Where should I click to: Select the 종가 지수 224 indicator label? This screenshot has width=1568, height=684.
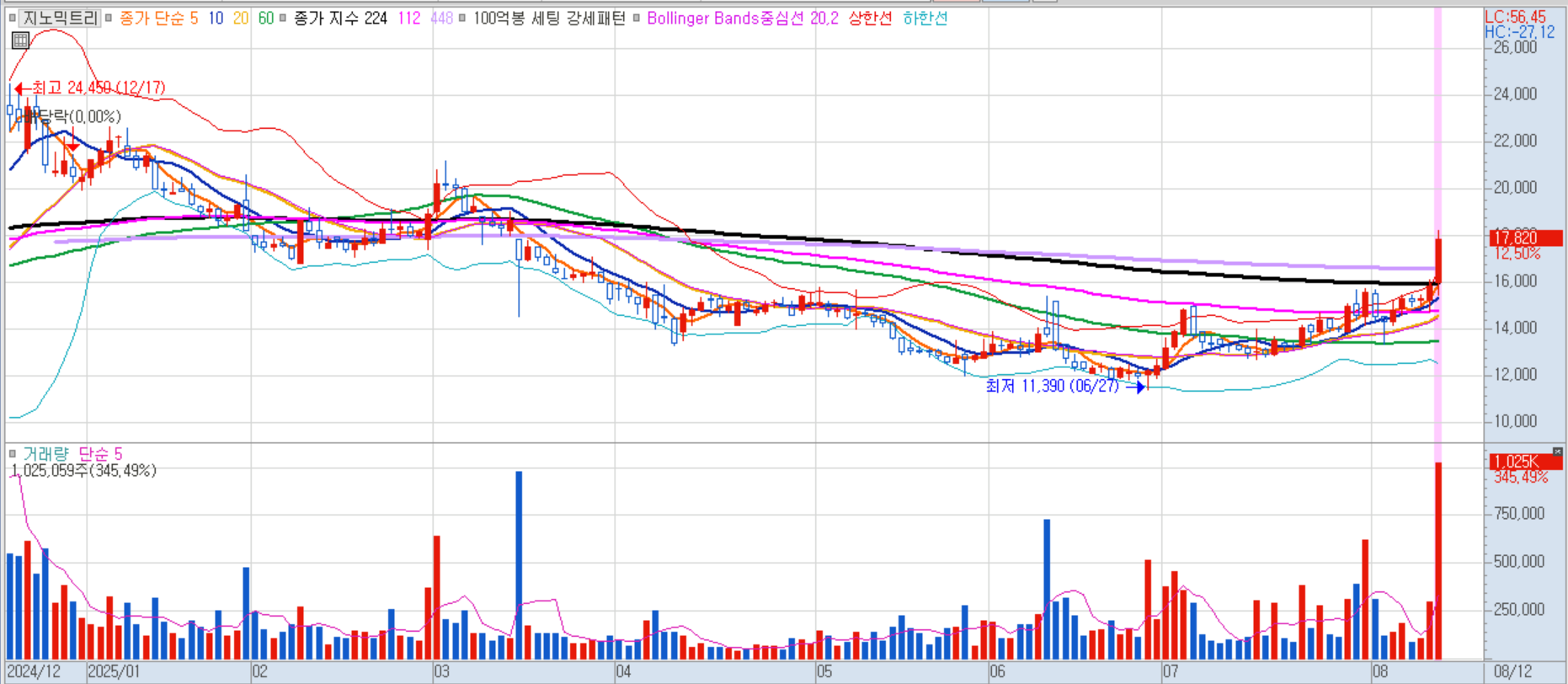(x=341, y=18)
